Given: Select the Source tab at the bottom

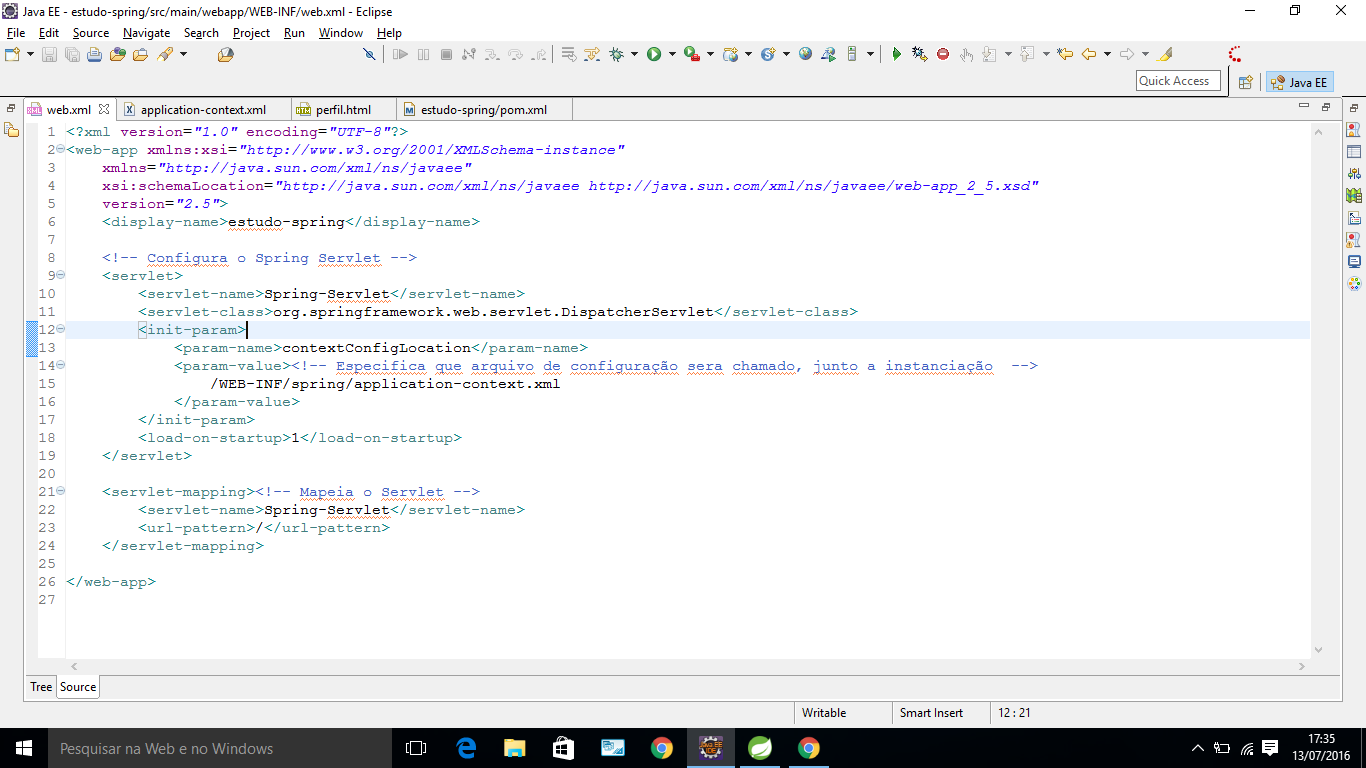Looking at the screenshot, I should tap(78, 687).
